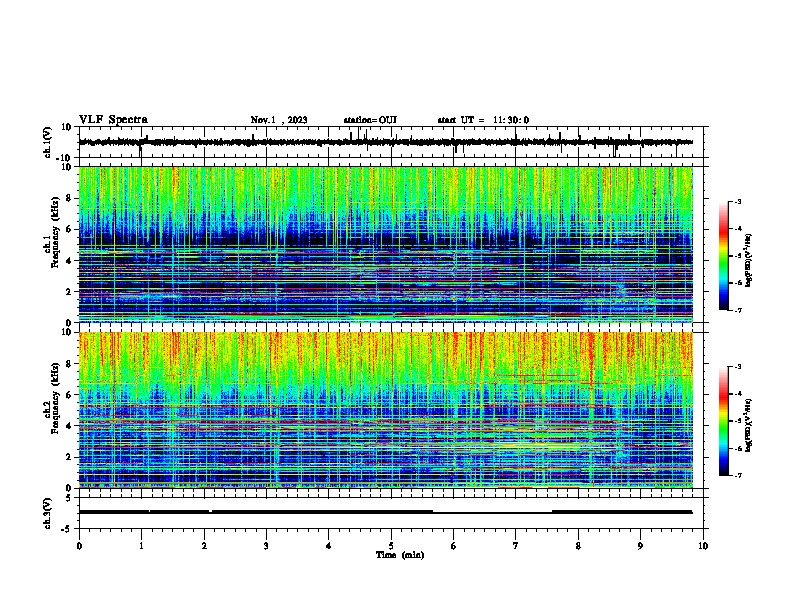792x612 pixels.
Task: Click the date text "Nov.1 , 2023"
Action: 279,120
